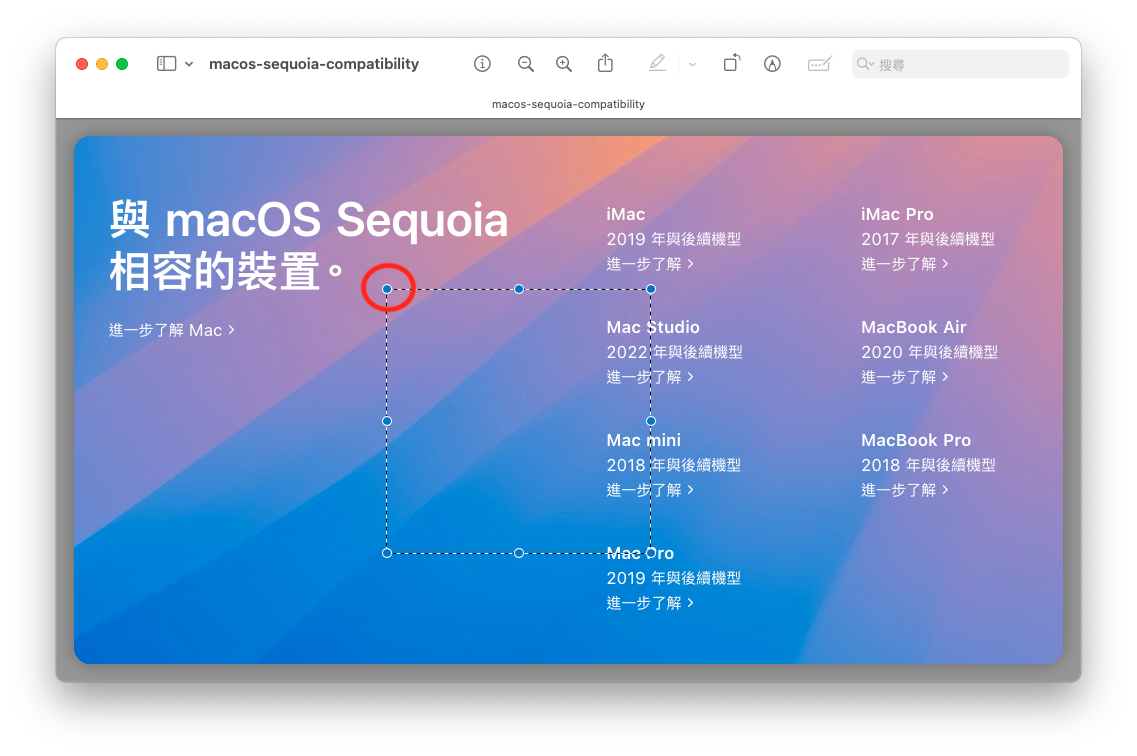This screenshot has width=1137, height=756.
Task: Click the green full-screen button
Action: pos(123,64)
